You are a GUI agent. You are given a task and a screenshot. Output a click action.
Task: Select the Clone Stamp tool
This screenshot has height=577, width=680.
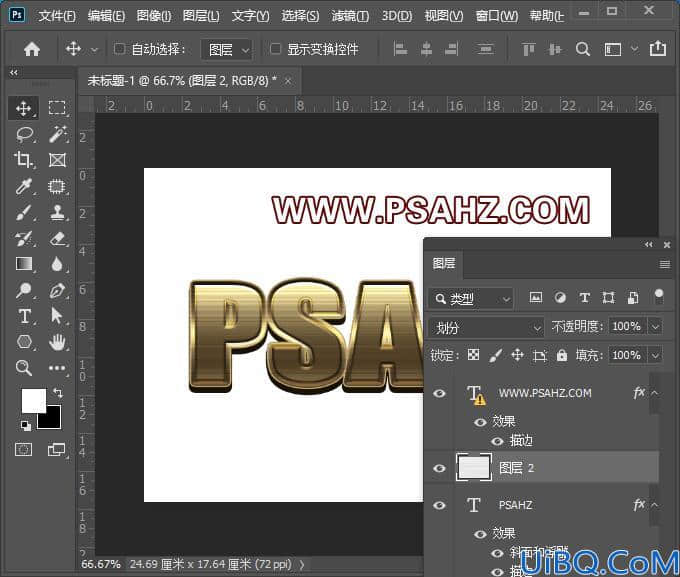coord(57,213)
